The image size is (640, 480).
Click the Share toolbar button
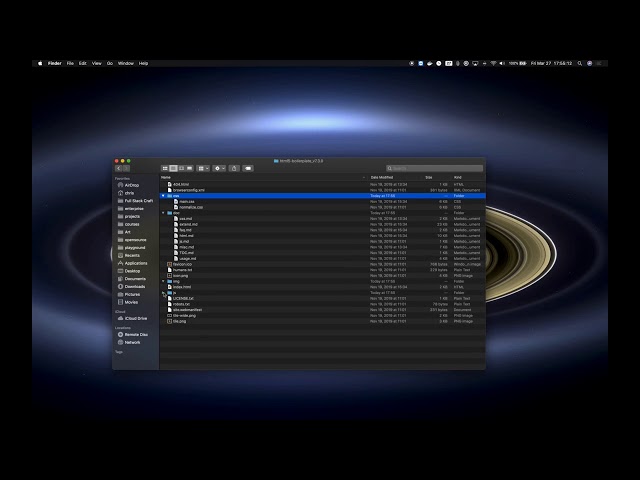(x=234, y=168)
